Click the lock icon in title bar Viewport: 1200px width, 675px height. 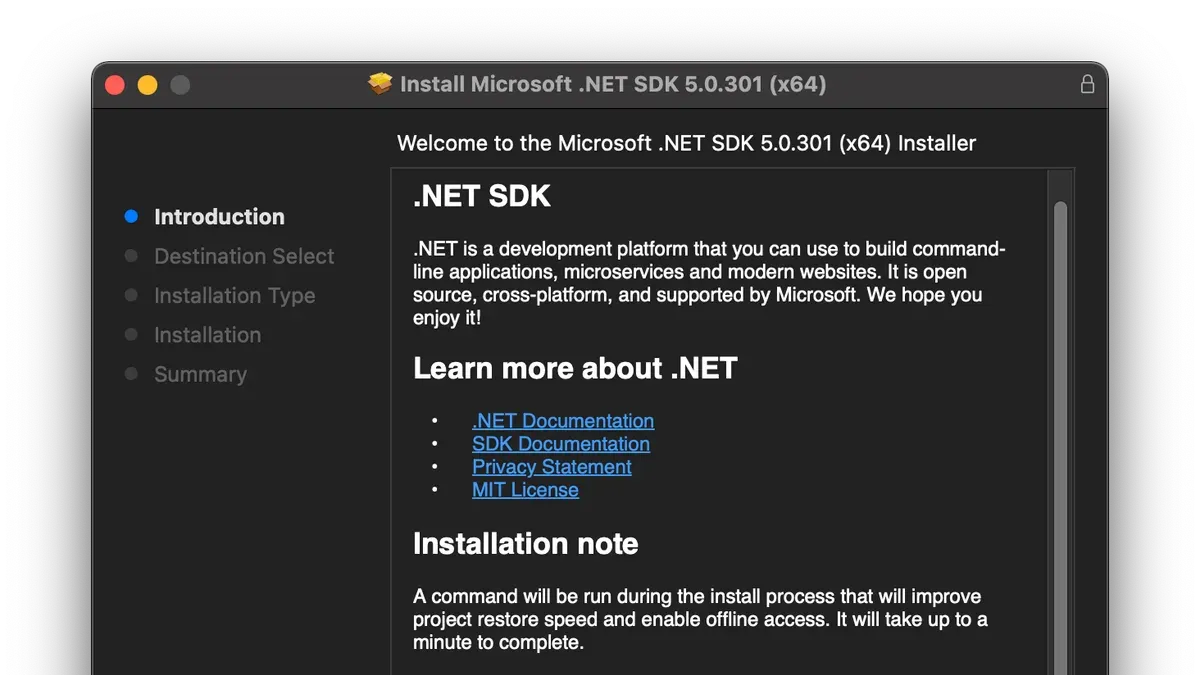1087,85
